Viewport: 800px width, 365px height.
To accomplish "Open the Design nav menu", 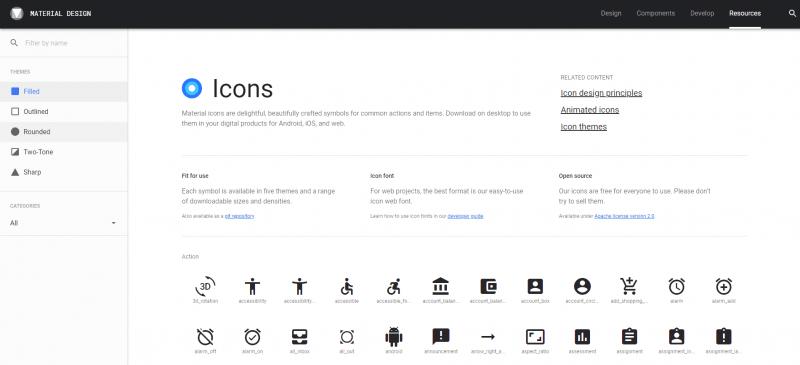I will point(611,13).
